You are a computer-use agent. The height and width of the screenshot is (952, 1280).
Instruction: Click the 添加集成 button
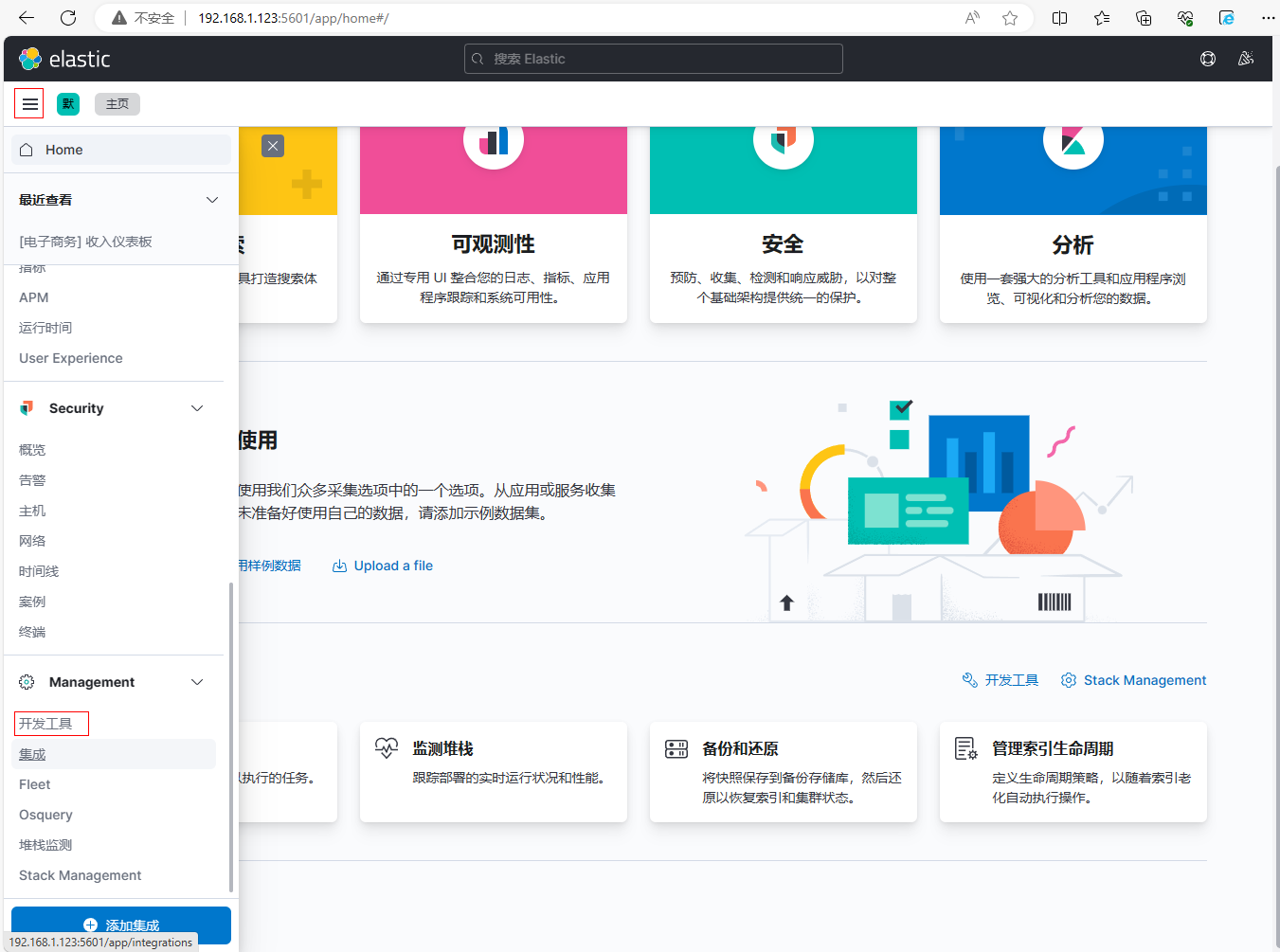point(121,925)
